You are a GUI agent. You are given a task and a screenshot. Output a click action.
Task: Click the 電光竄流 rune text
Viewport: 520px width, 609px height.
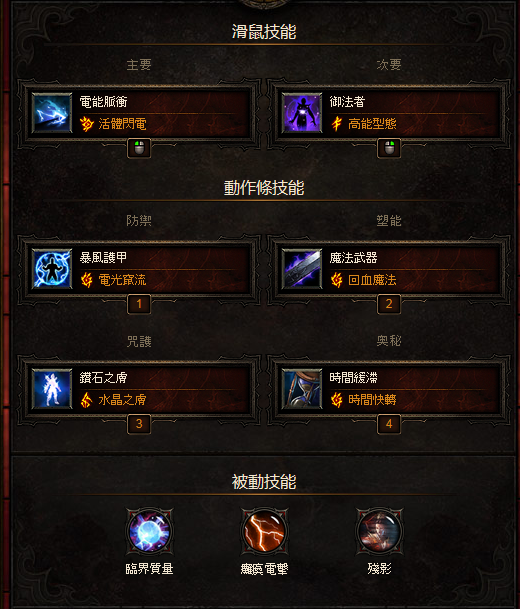click(122, 280)
